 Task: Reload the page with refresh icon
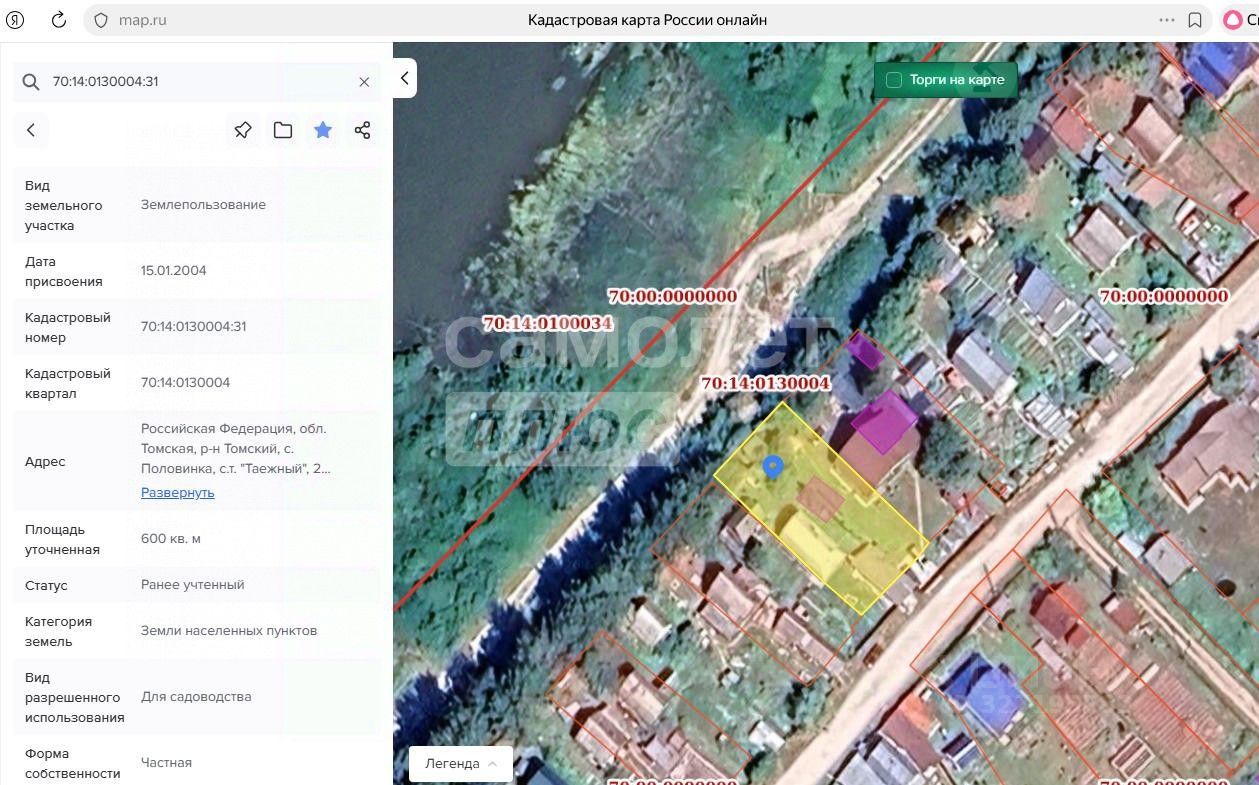pos(58,20)
